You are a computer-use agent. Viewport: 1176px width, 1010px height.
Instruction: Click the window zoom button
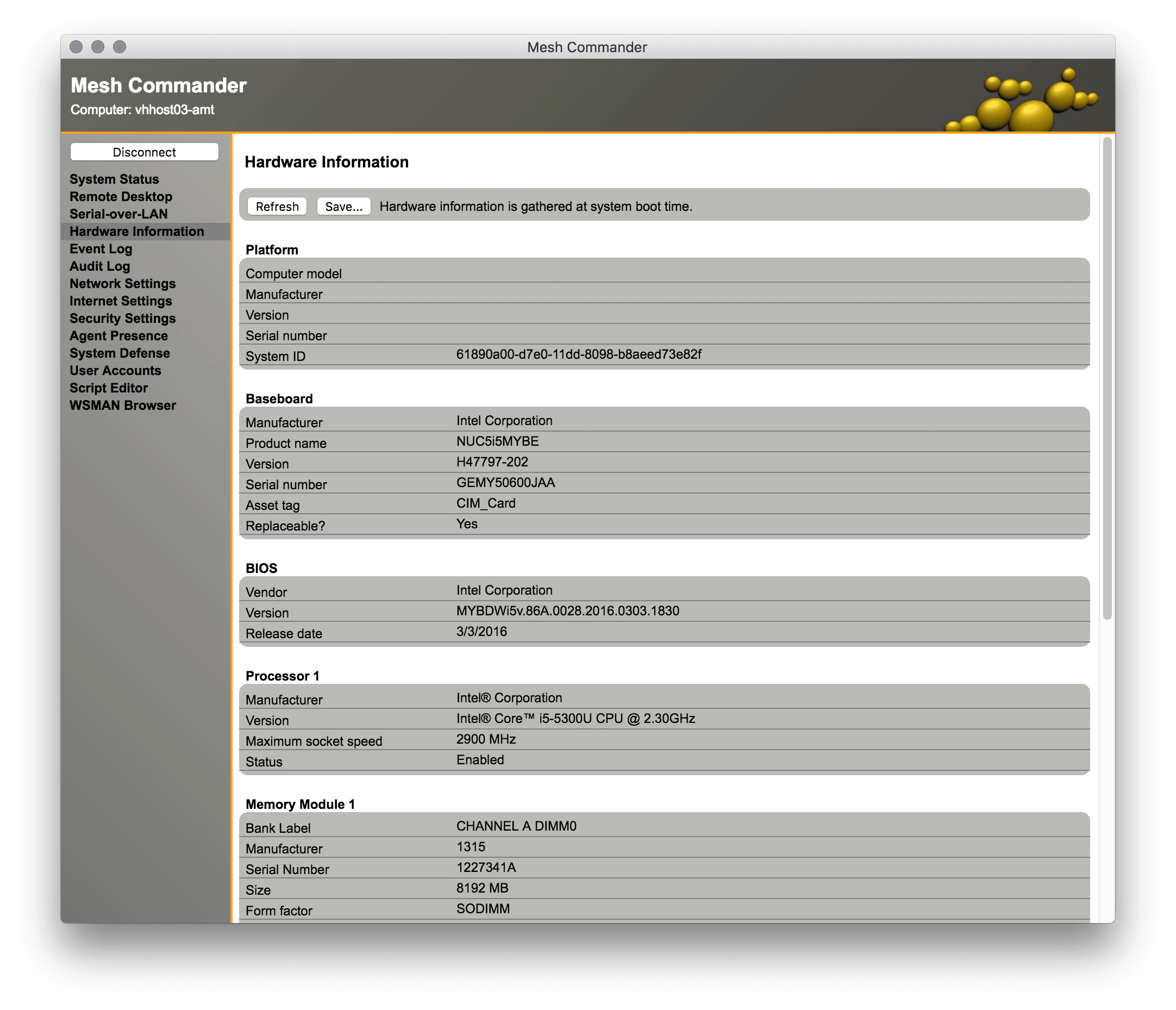coord(119,47)
